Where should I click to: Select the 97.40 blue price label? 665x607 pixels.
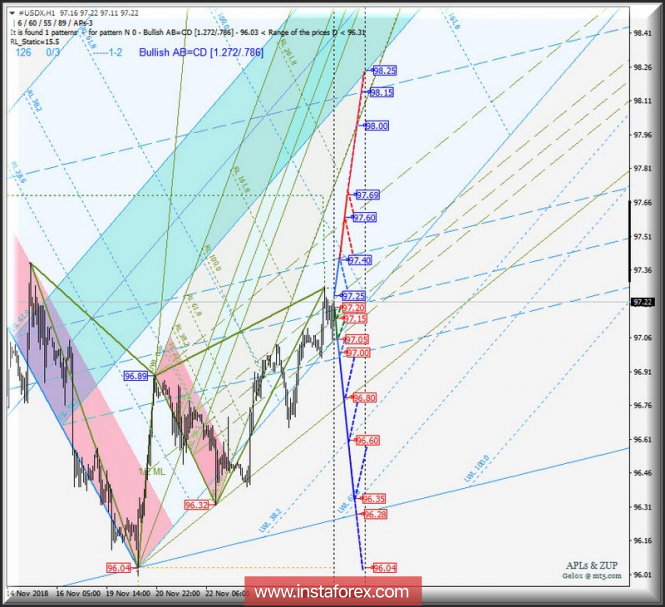pos(360,260)
